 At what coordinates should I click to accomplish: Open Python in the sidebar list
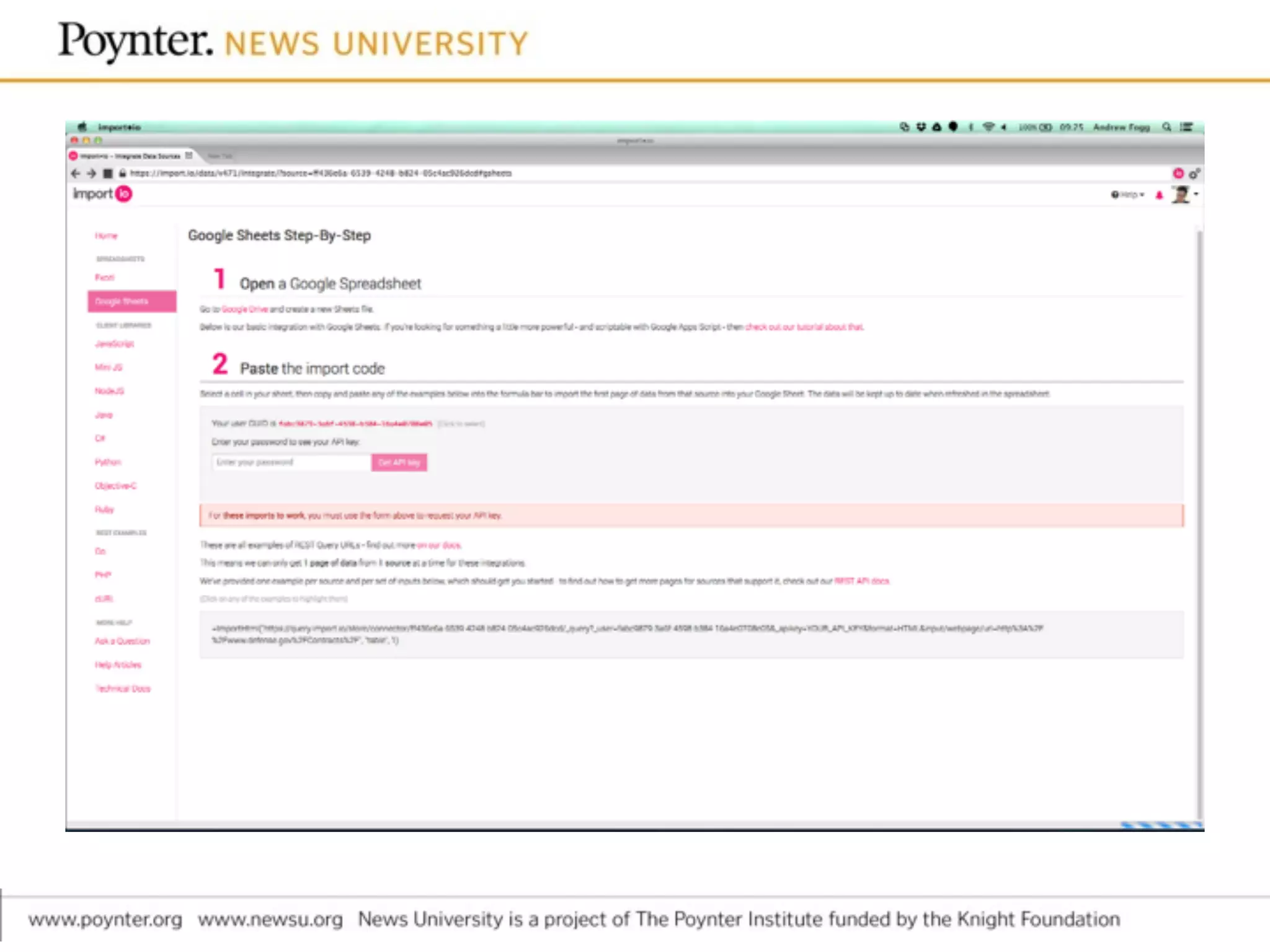pyautogui.click(x=108, y=462)
